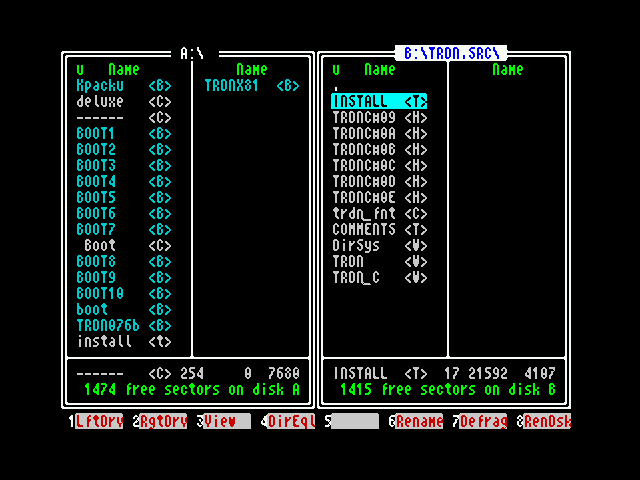Image resolution: width=640 pixels, height=480 pixels.
Task: Select BOOT8 in the left panel
Action: pos(124,261)
